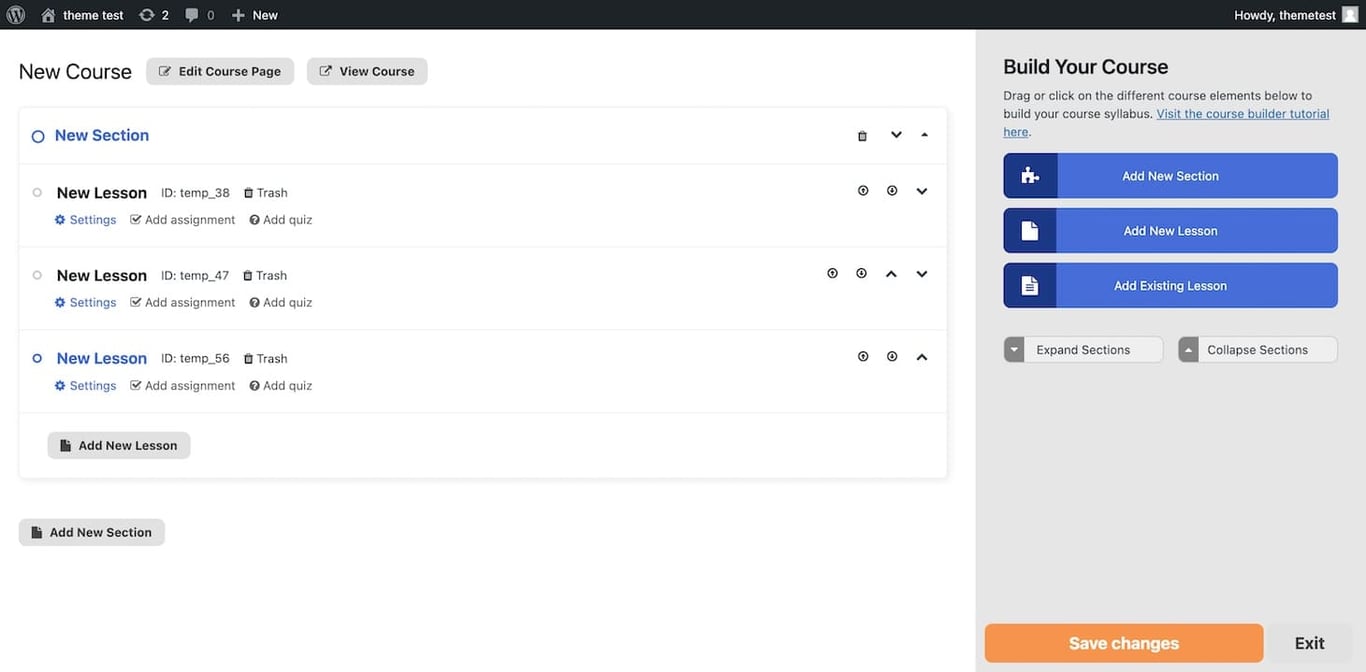Select the circle marker beside lesson temp_38
This screenshot has height=672, width=1366.
pyautogui.click(x=36, y=190)
